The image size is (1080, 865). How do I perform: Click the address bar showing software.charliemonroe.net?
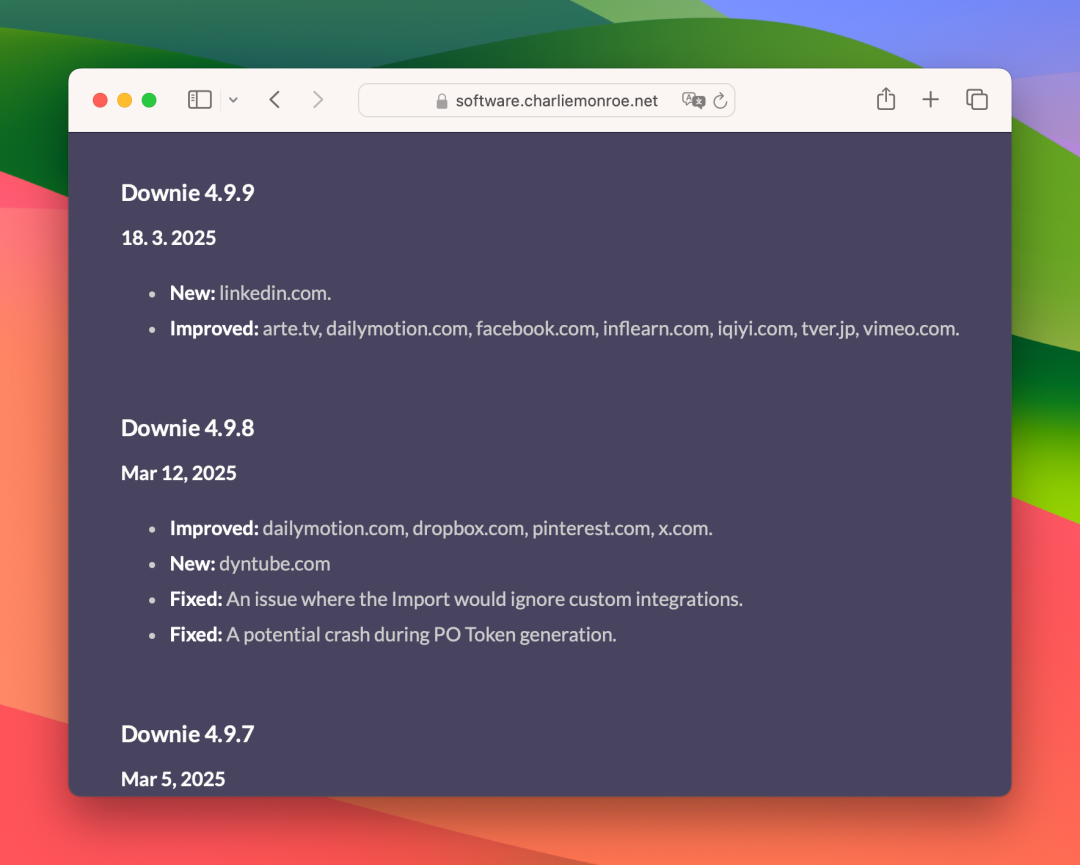point(546,101)
